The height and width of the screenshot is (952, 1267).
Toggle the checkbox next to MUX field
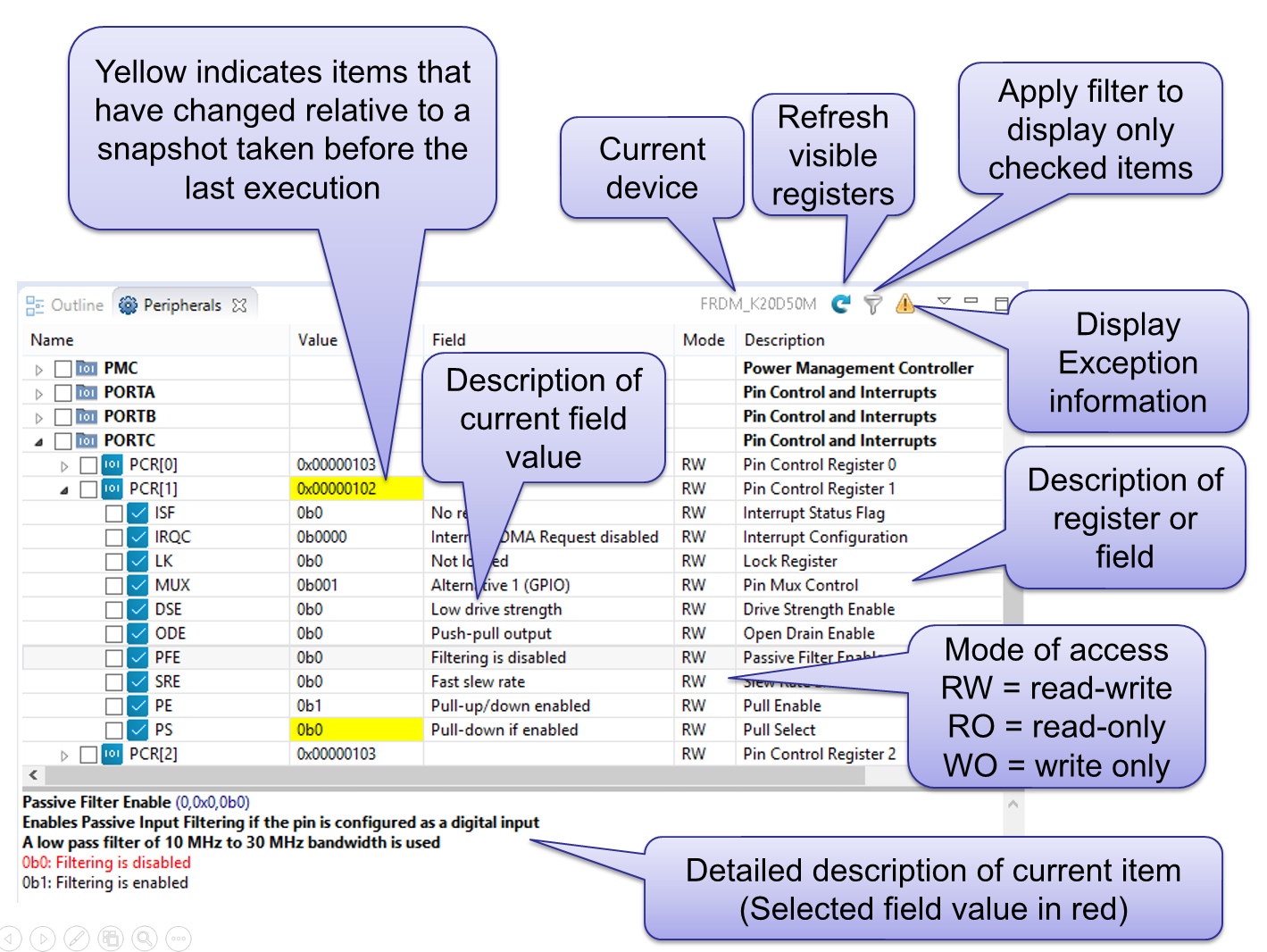click(x=113, y=586)
